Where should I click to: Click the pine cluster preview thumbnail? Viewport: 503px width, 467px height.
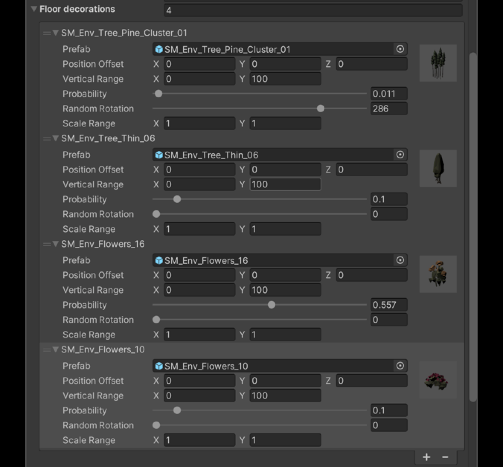(438, 63)
